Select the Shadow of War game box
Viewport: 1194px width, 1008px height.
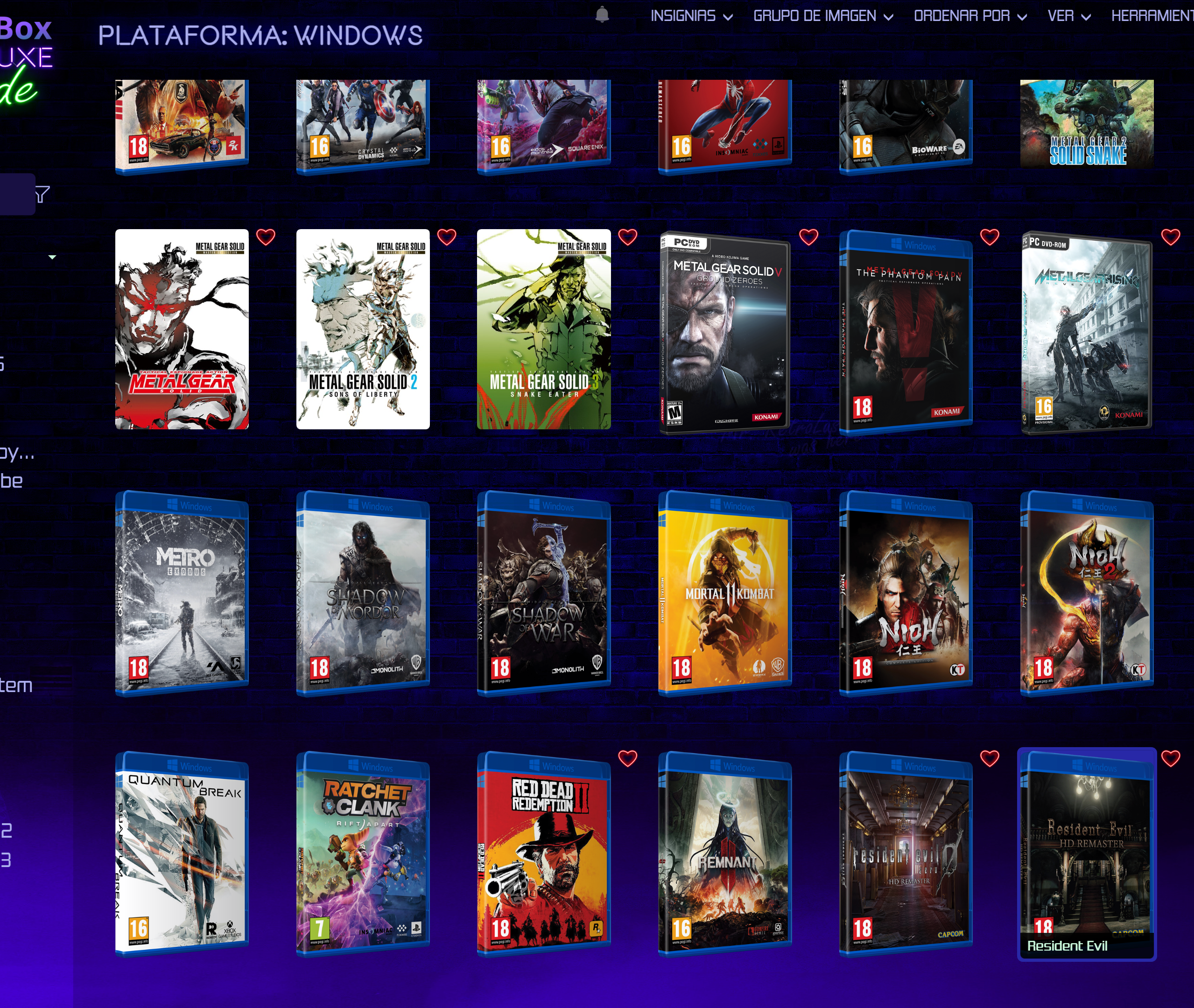tap(544, 594)
